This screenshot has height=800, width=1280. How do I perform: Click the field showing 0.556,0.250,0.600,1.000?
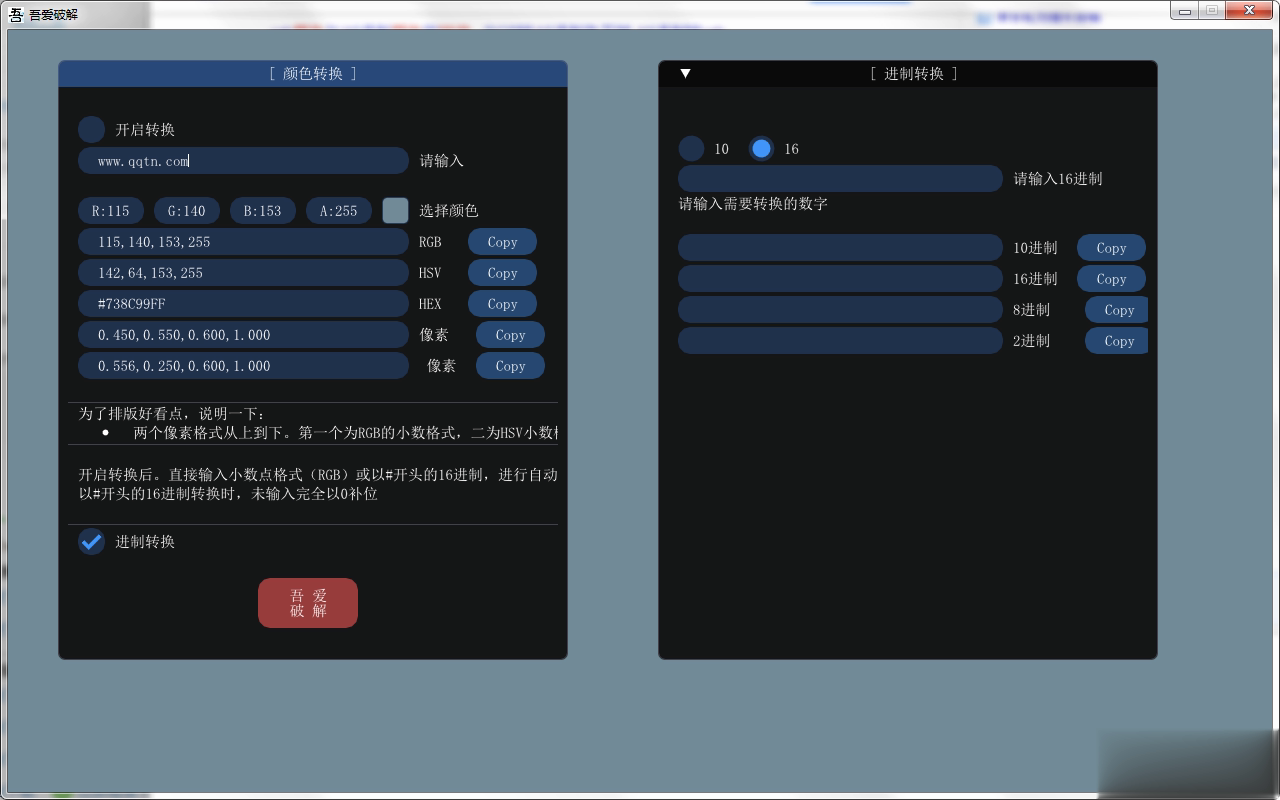[x=243, y=366]
